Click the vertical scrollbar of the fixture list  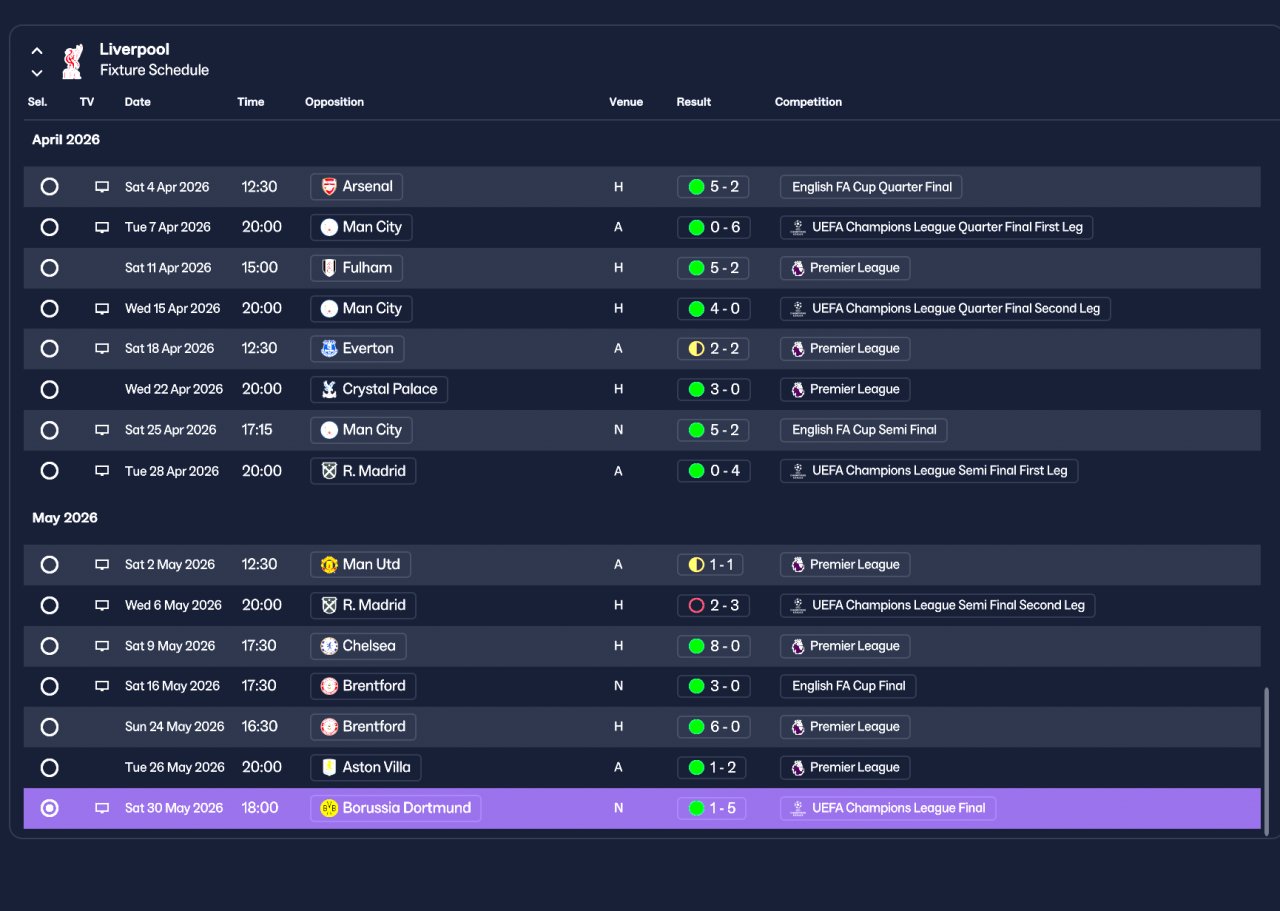1267,761
